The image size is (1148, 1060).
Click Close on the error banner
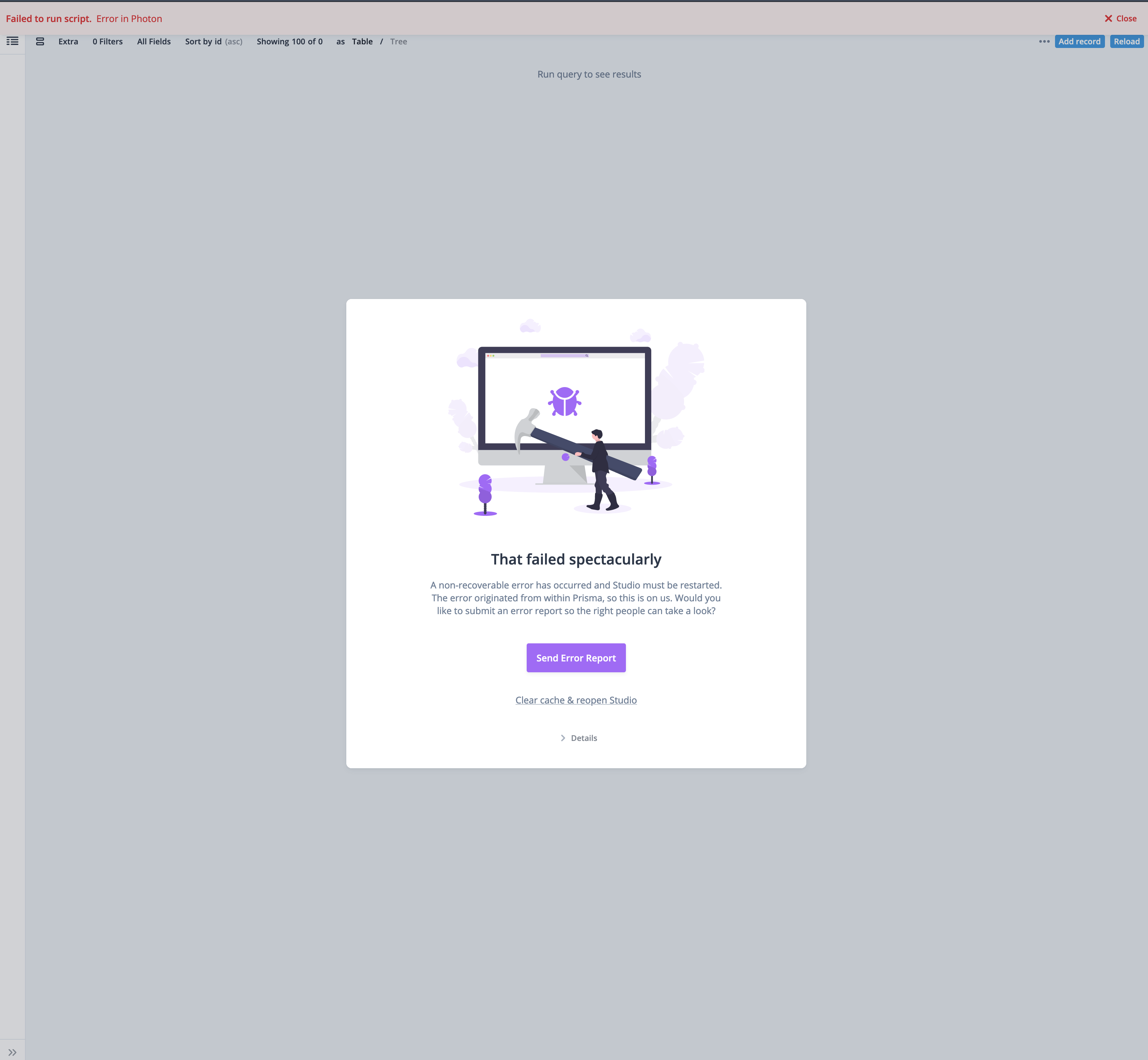pyautogui.click(x=1126, y=18)
